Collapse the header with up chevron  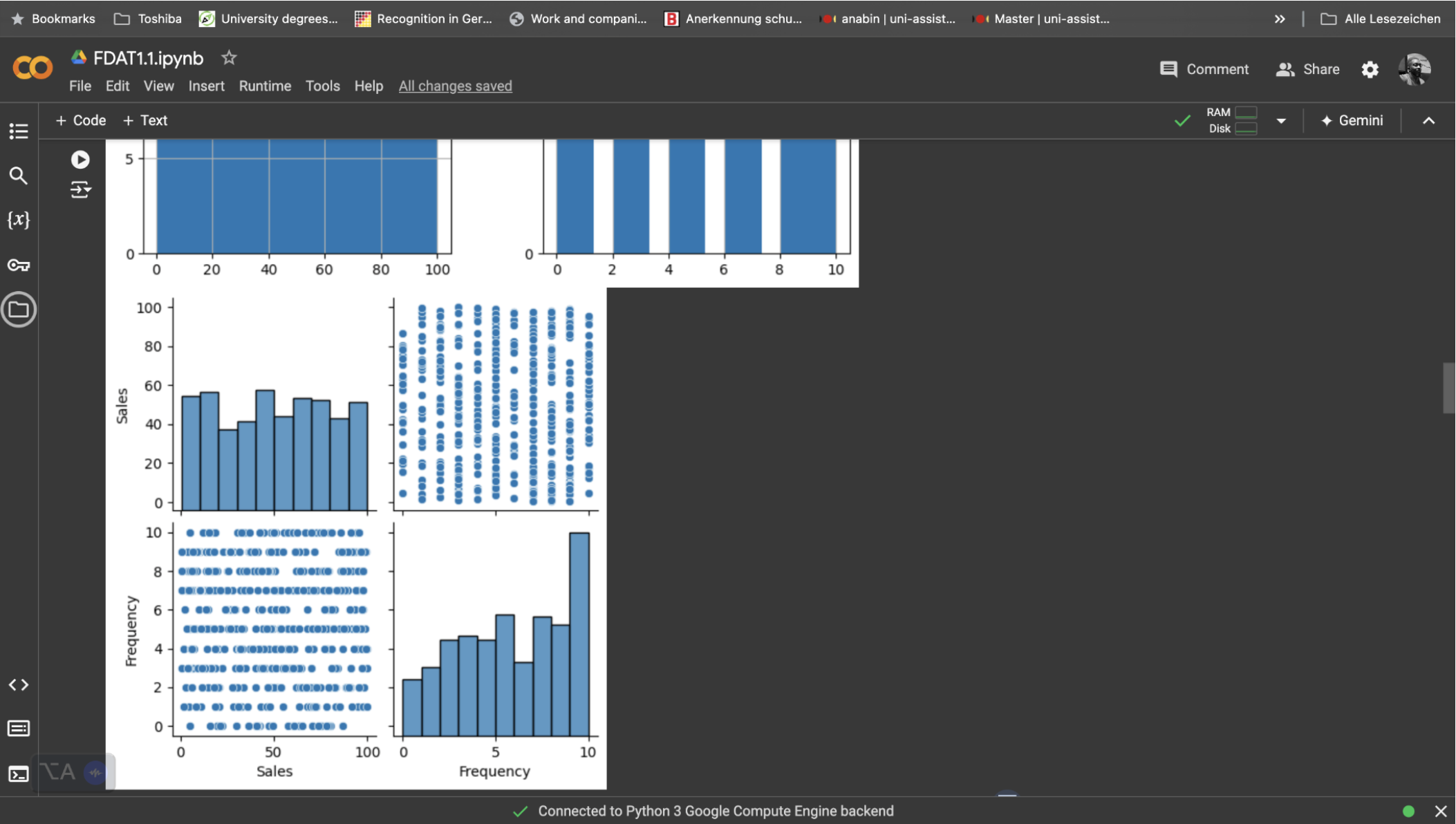1428,121
